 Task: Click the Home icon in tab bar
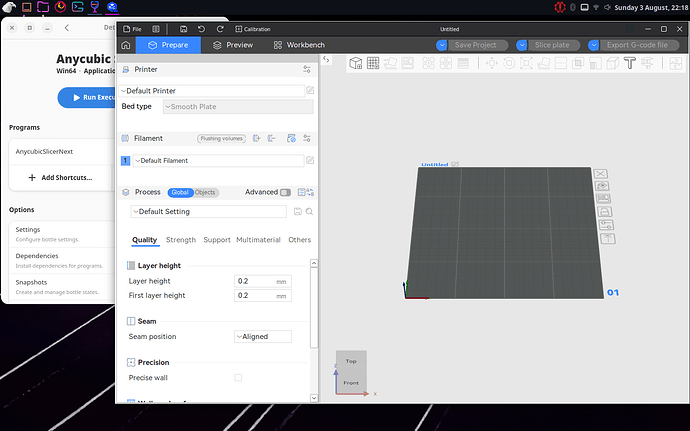pos(126,45)
